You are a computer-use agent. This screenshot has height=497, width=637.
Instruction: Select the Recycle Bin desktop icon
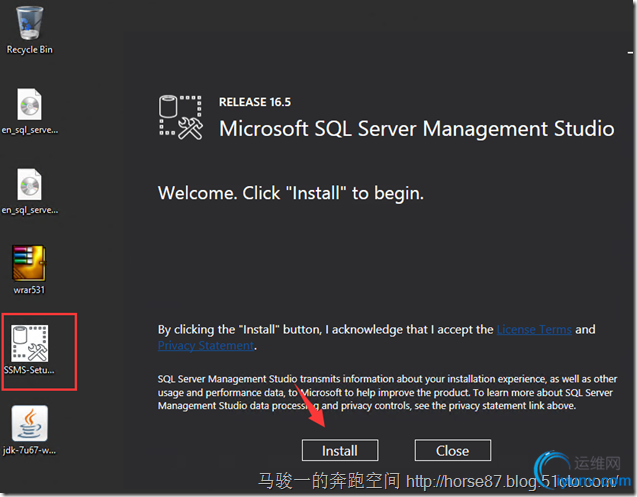tap(29, 22)
